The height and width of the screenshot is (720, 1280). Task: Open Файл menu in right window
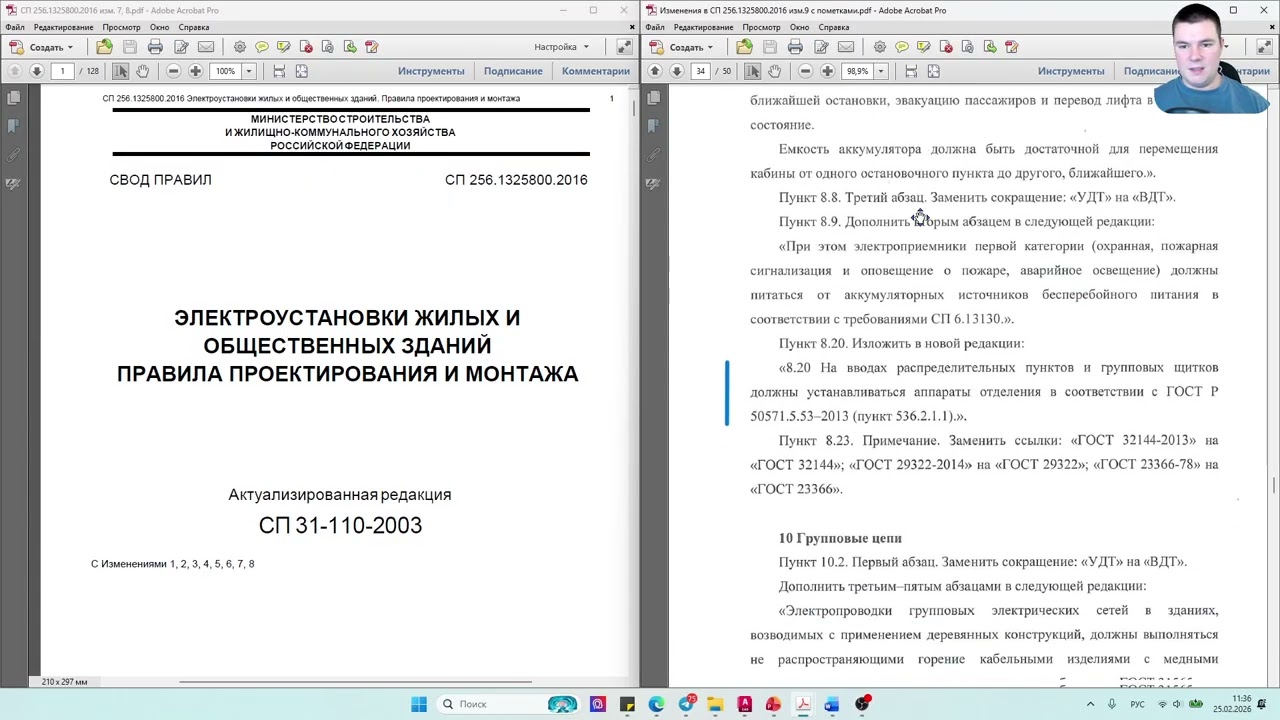(x=654, y=27)
